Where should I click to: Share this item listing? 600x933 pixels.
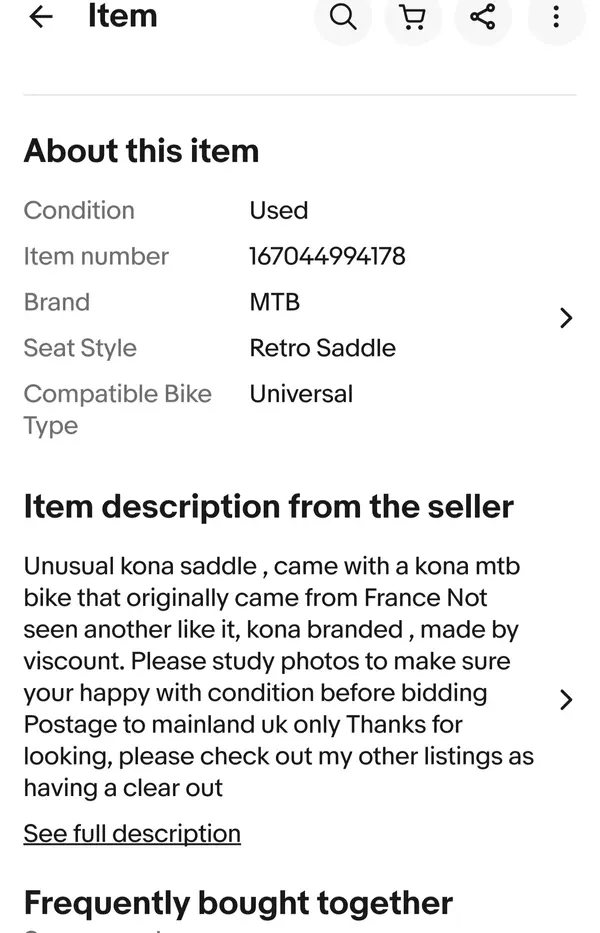pos(483,17)
